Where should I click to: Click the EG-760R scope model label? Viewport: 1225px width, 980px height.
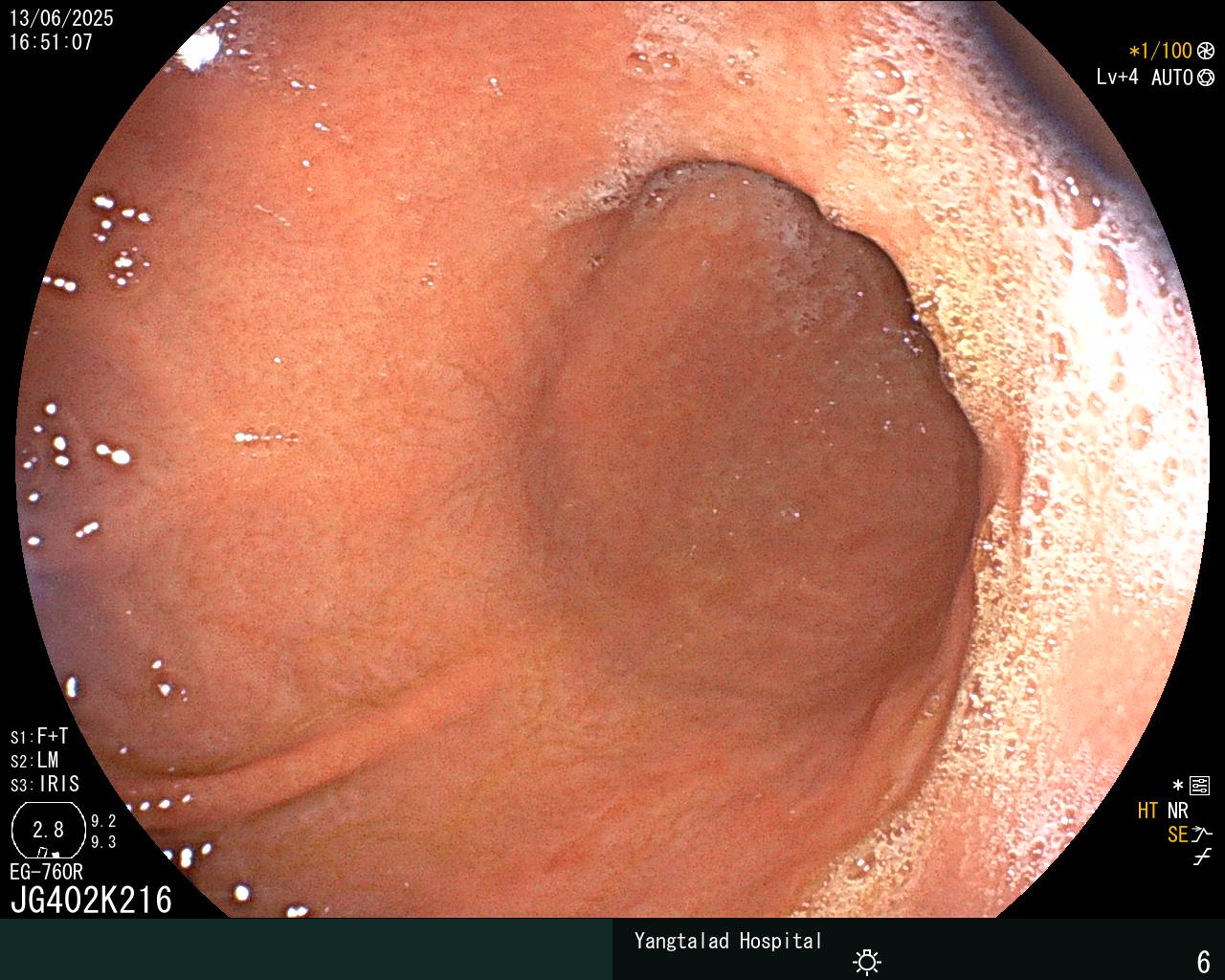tap(46, 872)
